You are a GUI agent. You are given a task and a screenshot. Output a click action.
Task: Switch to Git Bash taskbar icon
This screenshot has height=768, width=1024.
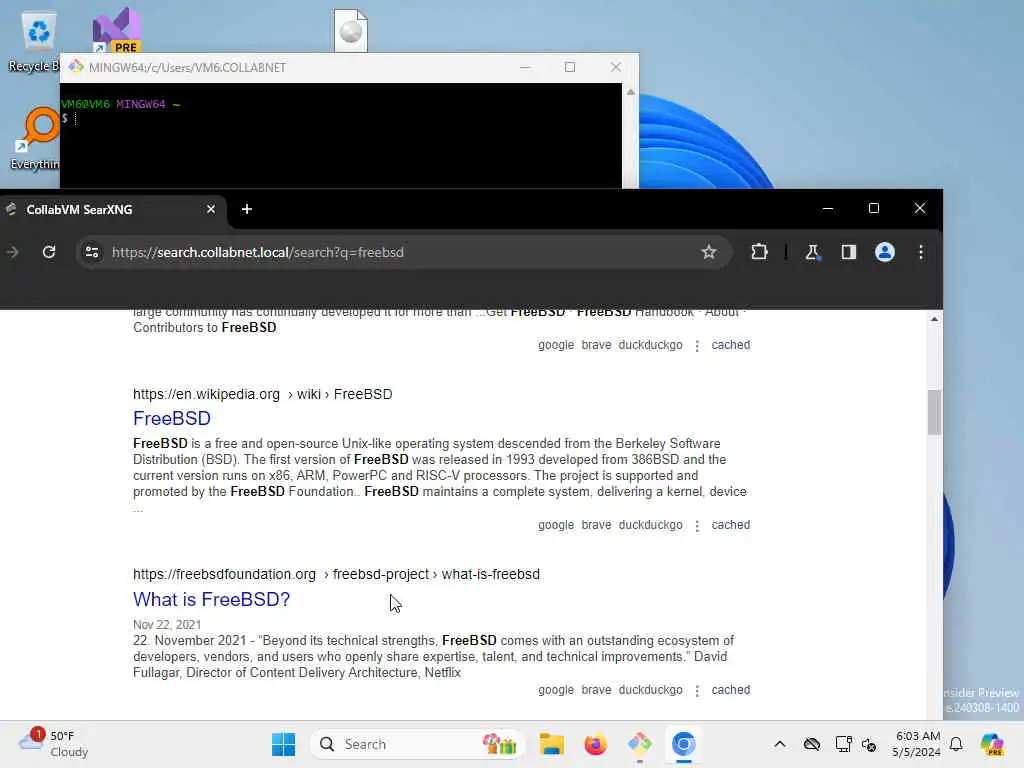click(639, 744)
